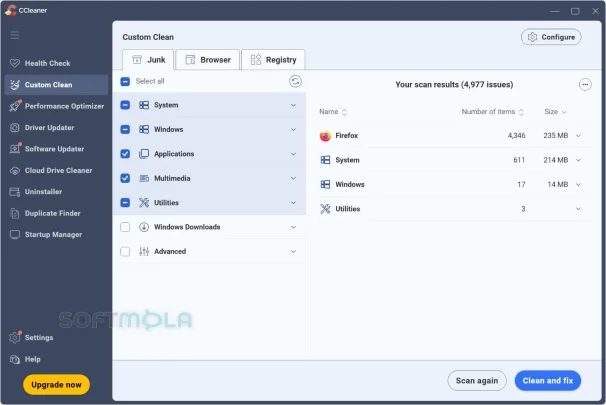
Task: Expand the Windows Downloads chevron
Action: pyautogui.click(x=293, y=227)
